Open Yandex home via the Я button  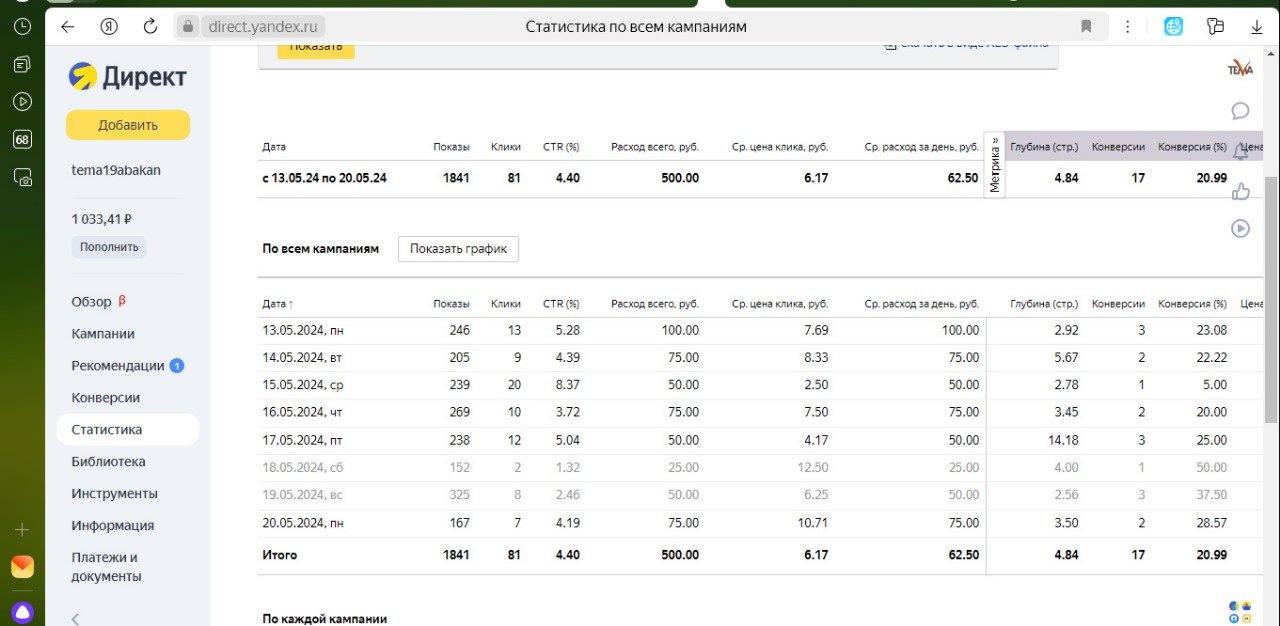109,27
